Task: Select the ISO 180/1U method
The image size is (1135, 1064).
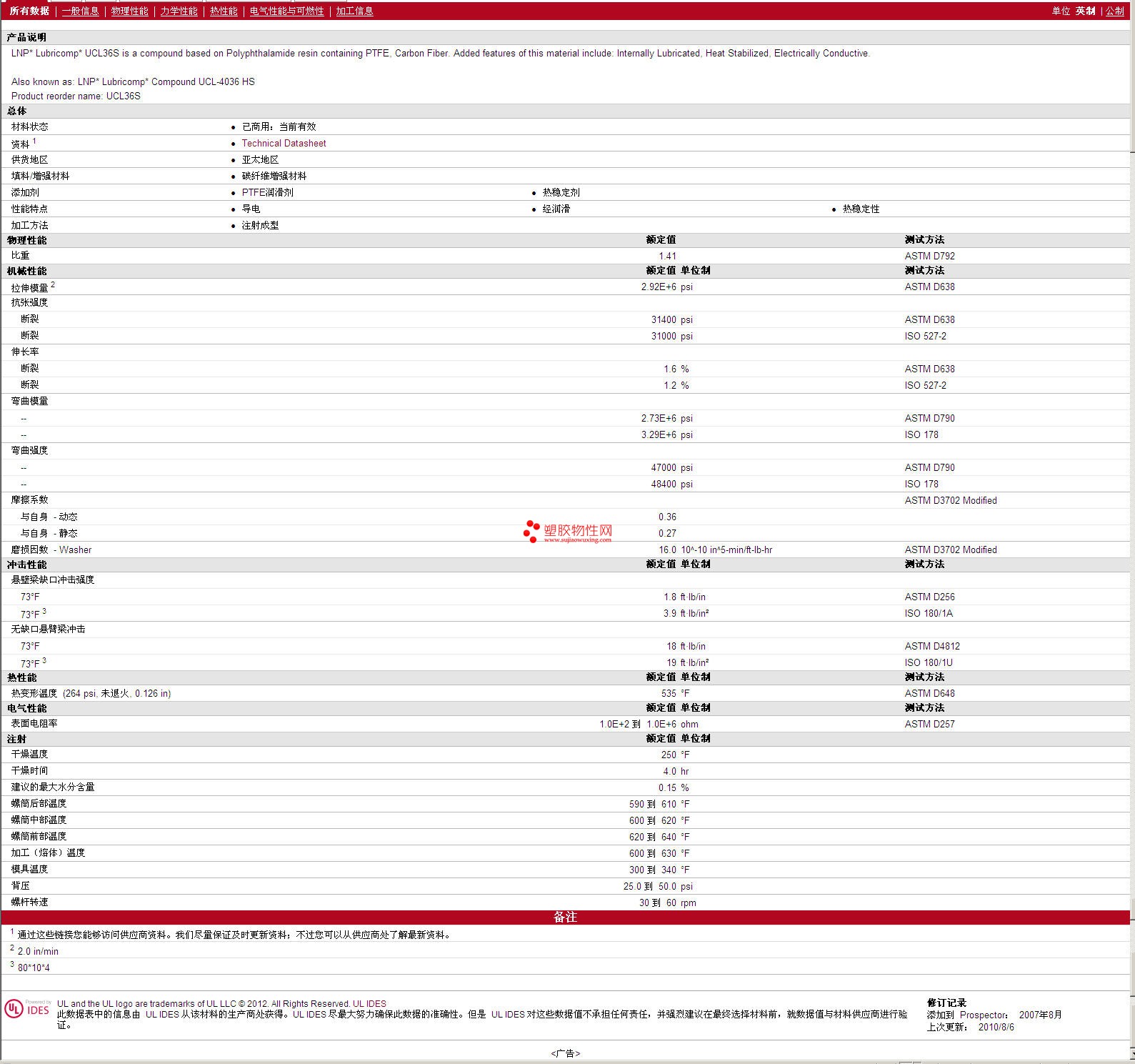Action: 929,662
